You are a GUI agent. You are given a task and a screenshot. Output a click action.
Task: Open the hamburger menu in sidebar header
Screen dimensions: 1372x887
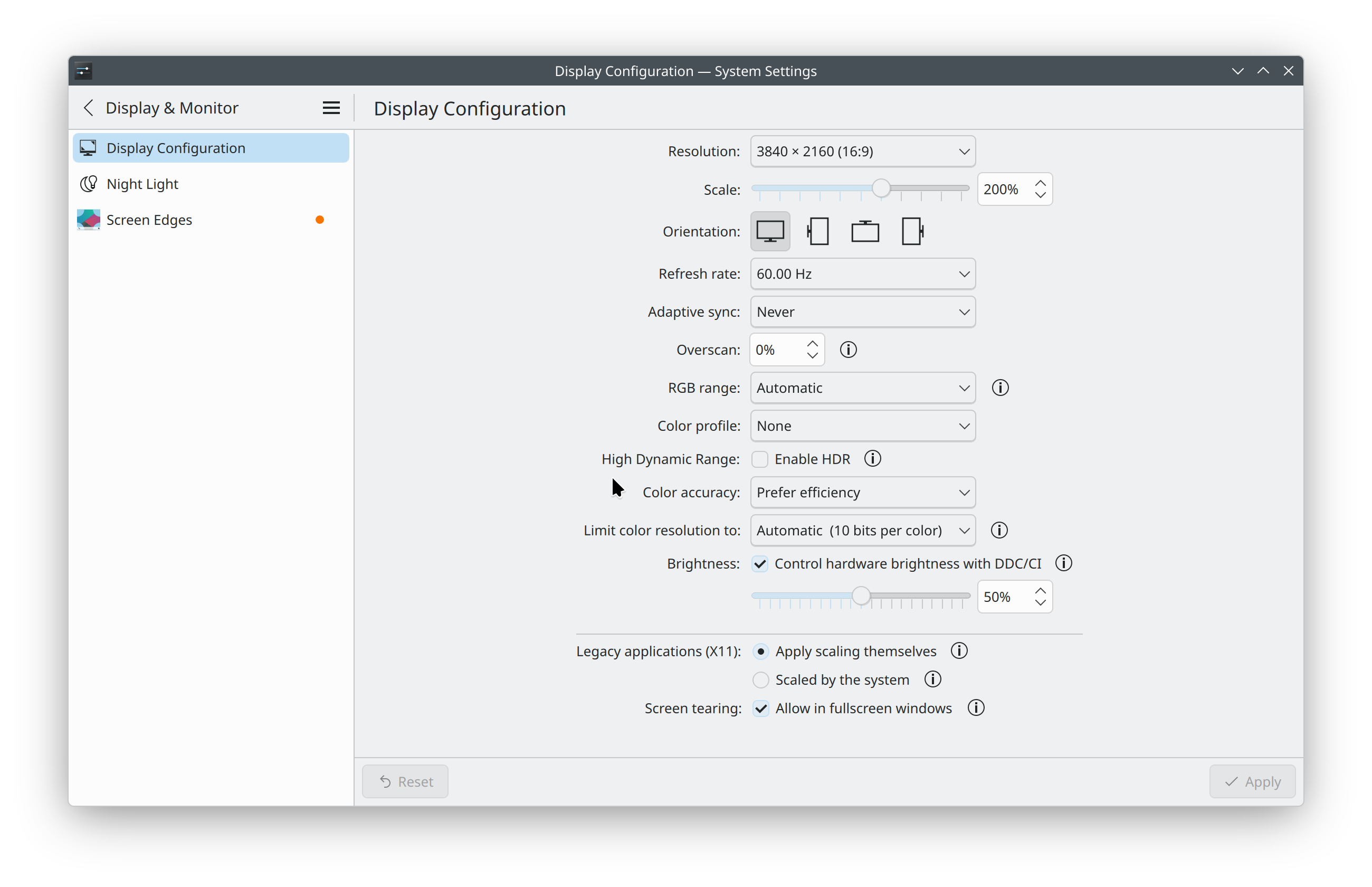pyautogui.click(x=331, y=108)
